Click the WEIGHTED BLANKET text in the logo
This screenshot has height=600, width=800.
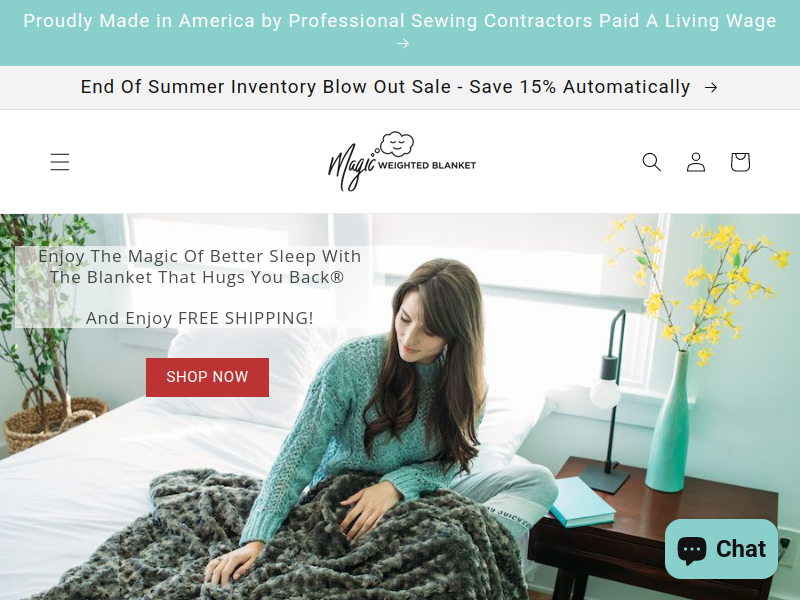point(427,165)
